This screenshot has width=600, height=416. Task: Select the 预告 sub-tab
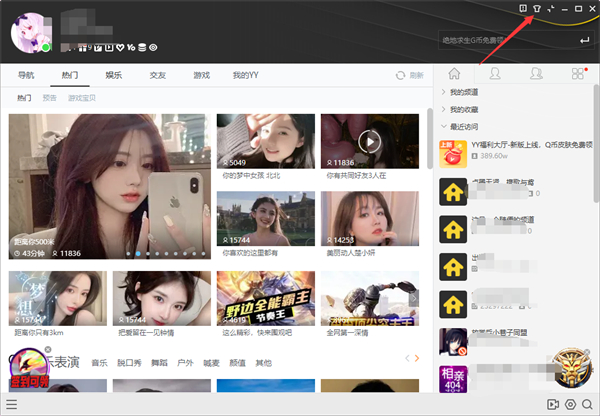[49, 99]
